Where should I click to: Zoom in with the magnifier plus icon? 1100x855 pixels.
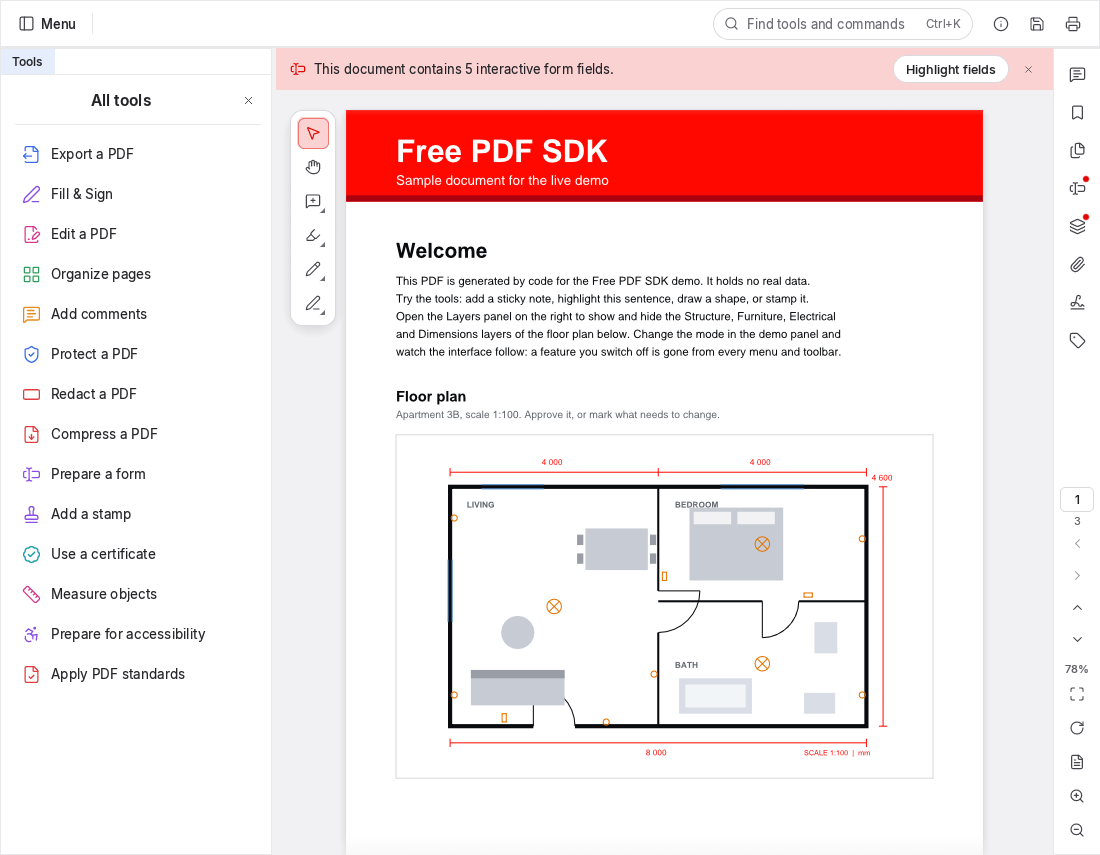[1077, 796]
